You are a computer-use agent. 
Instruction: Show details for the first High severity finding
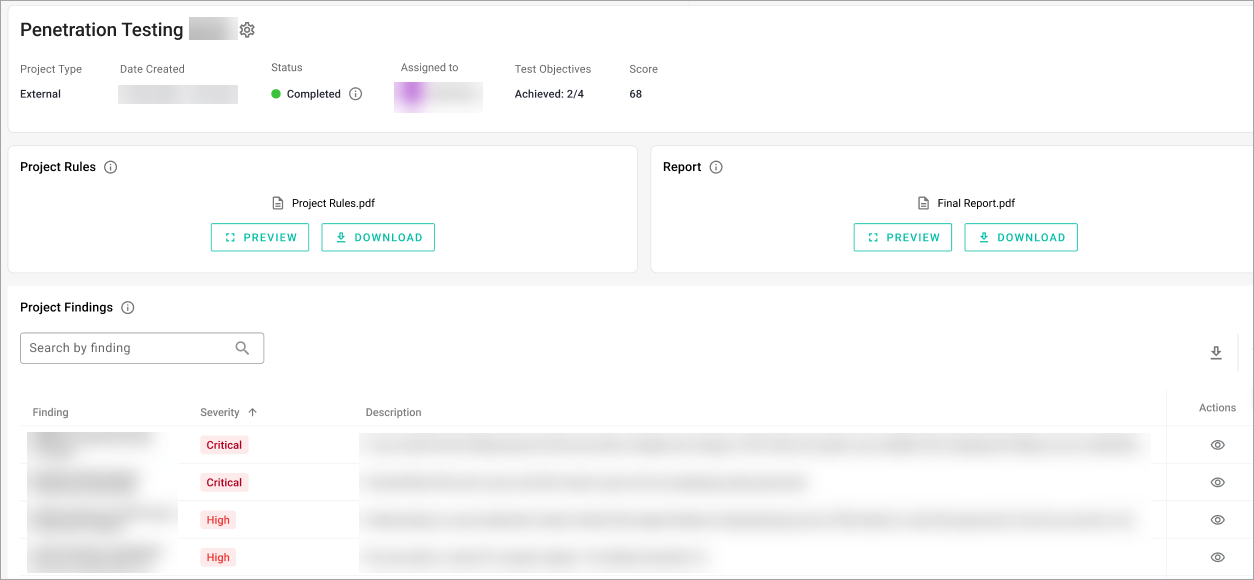click(x=1217, y=519)
